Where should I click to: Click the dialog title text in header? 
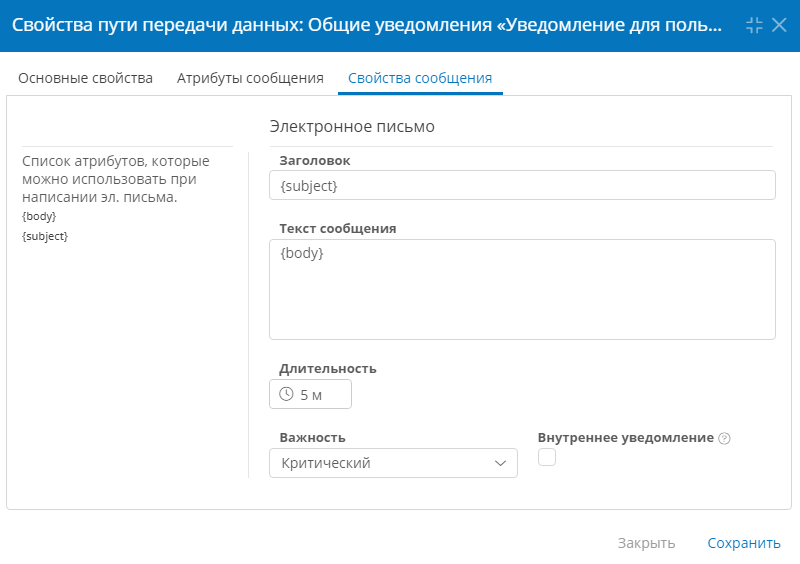tap(367, 25)
